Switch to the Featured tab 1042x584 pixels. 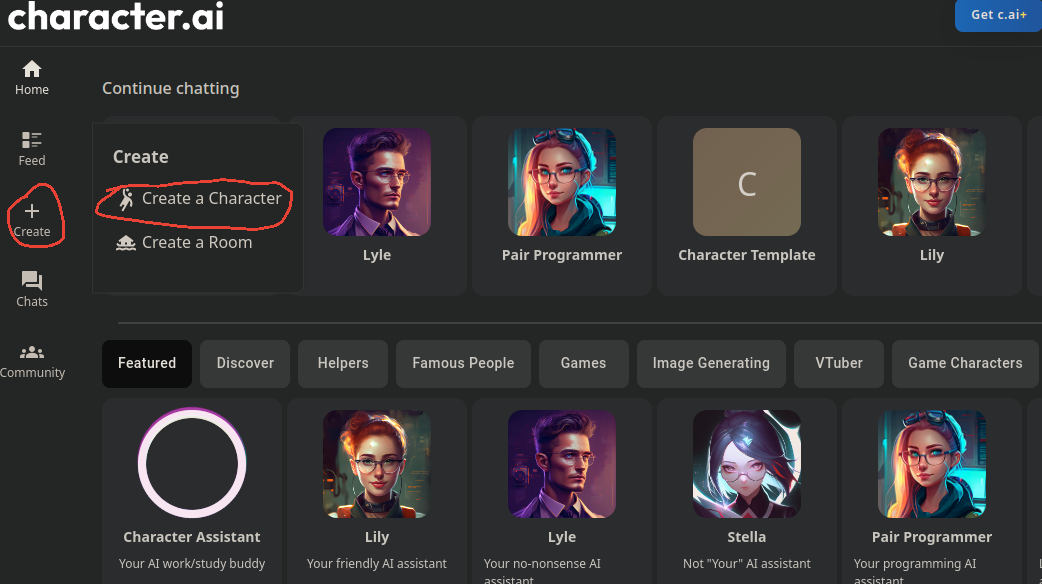(x=146, y=363)
